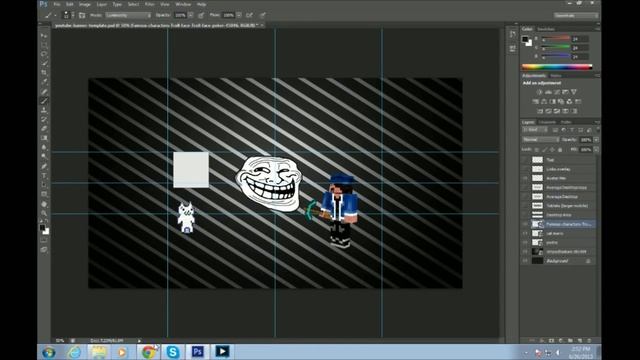The height and width of the screenshot is (360, 640).
Task: Add a Levels adjustment
Action: (548, 92)
